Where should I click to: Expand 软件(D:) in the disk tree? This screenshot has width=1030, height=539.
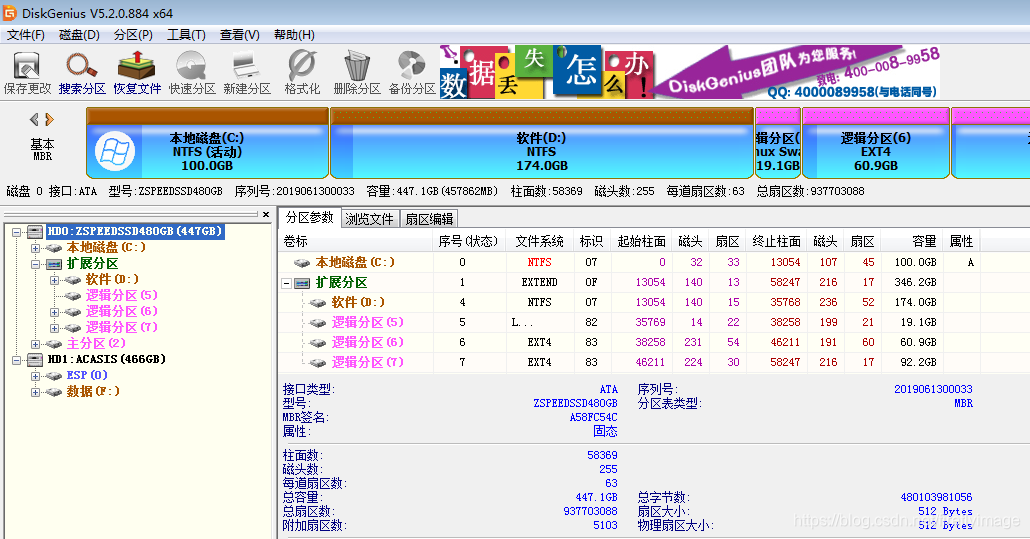(x=55, y=280)
